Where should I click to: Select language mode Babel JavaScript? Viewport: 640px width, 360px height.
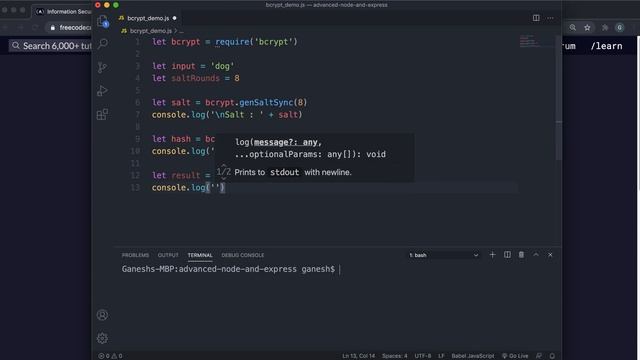pyautogui.click(x=473, y=356)
